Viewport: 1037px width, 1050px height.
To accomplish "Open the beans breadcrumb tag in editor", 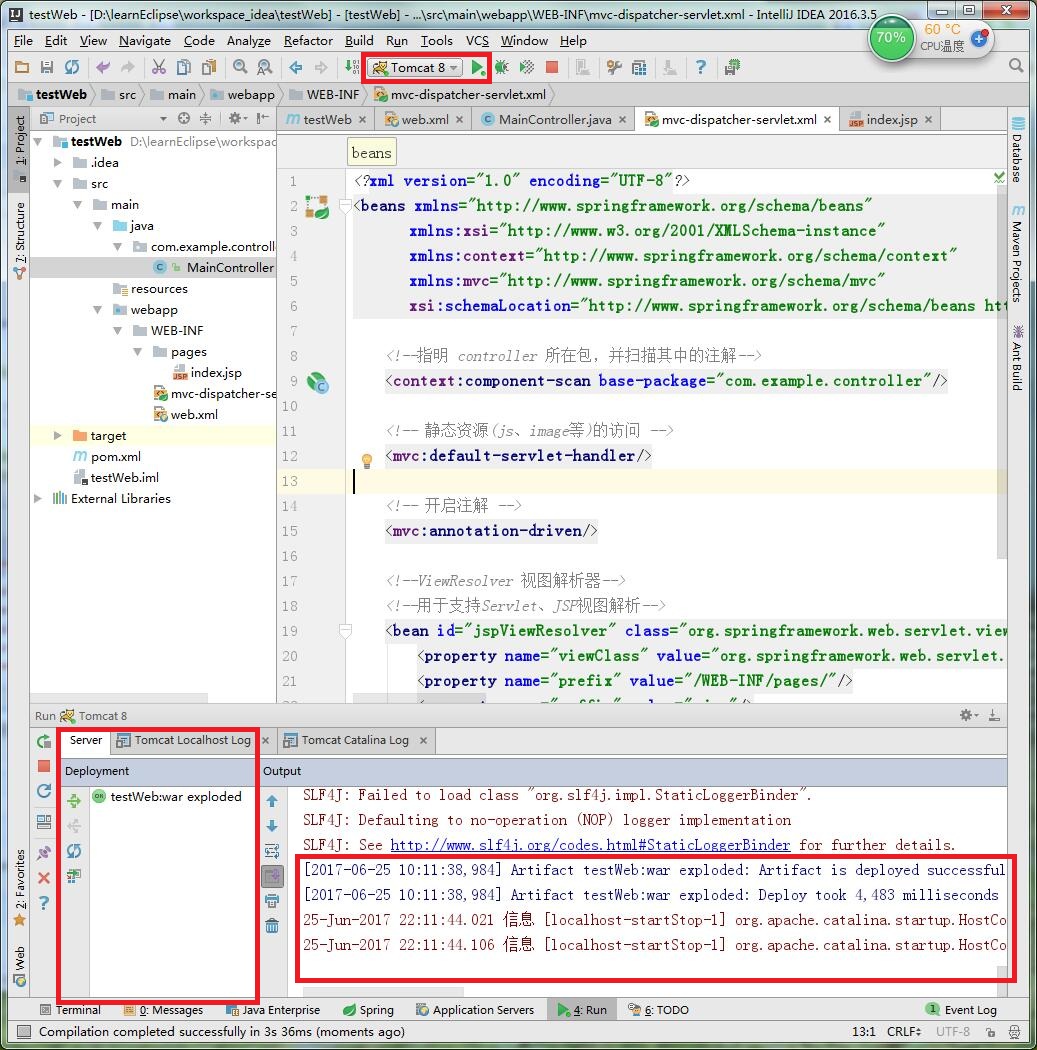I will click(x=371, y=153).
